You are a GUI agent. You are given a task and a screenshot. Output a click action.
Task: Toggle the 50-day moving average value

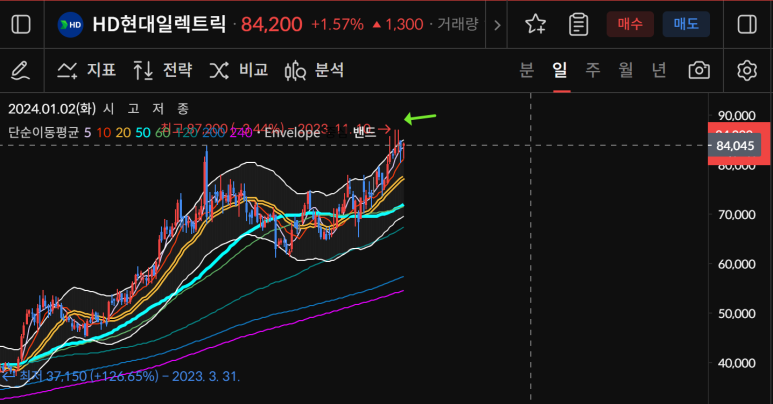143,132
